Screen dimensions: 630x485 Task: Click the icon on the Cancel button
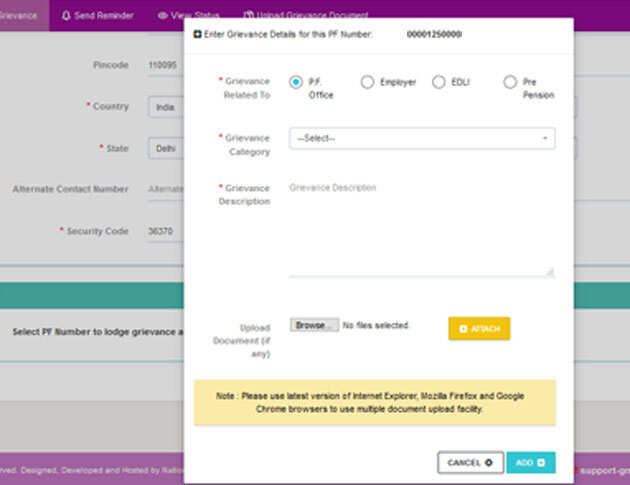click(x=488, y=463)
